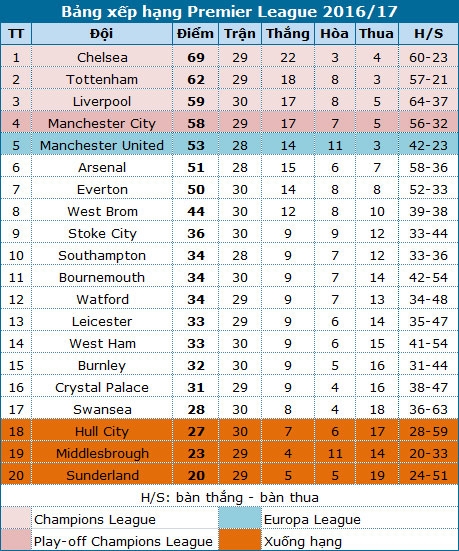Screen dimensions: 459x551
Task: Select the Chelsea team name
Action: point(102,57)
